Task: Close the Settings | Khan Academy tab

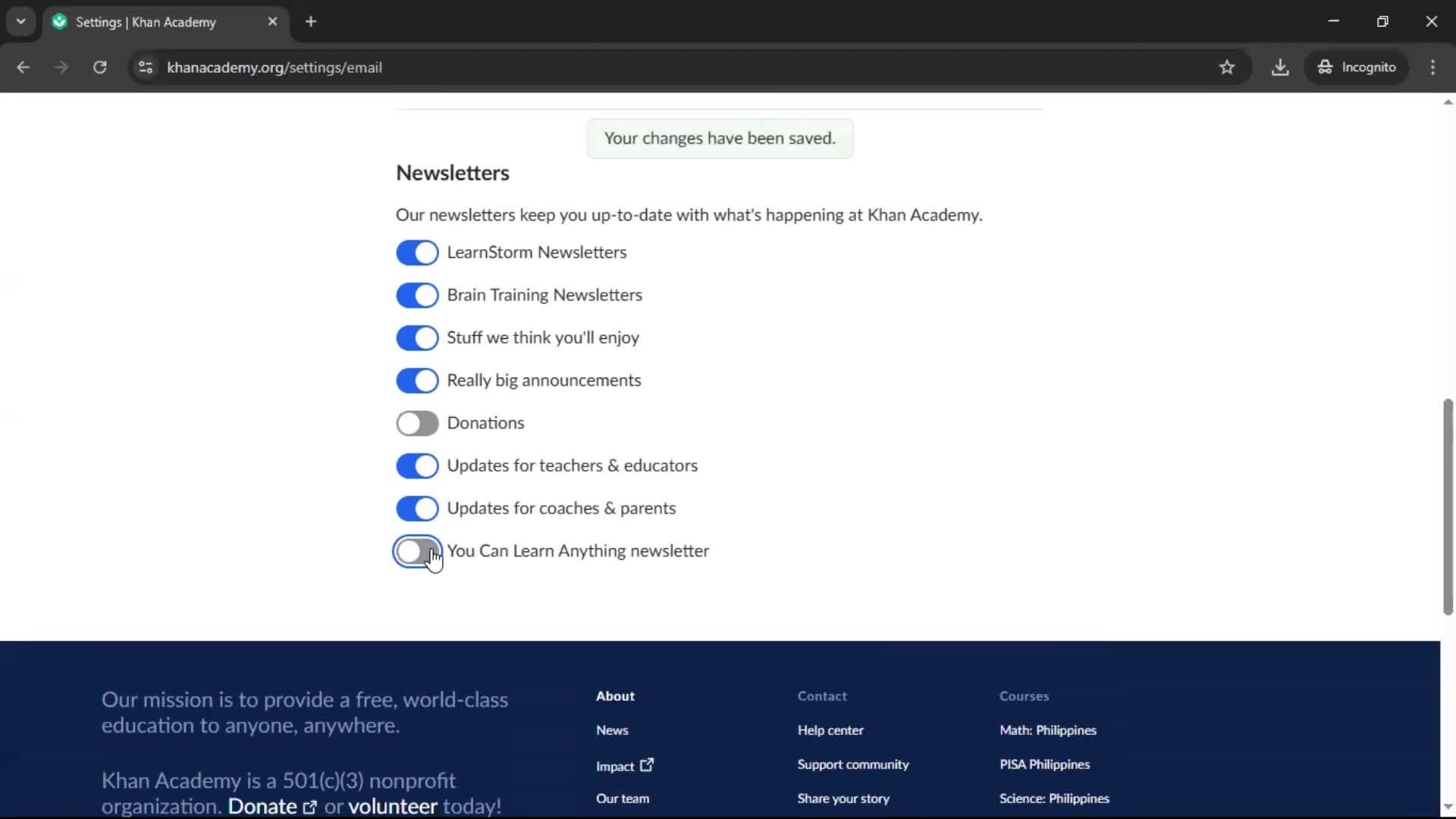Action: [272, 22]
